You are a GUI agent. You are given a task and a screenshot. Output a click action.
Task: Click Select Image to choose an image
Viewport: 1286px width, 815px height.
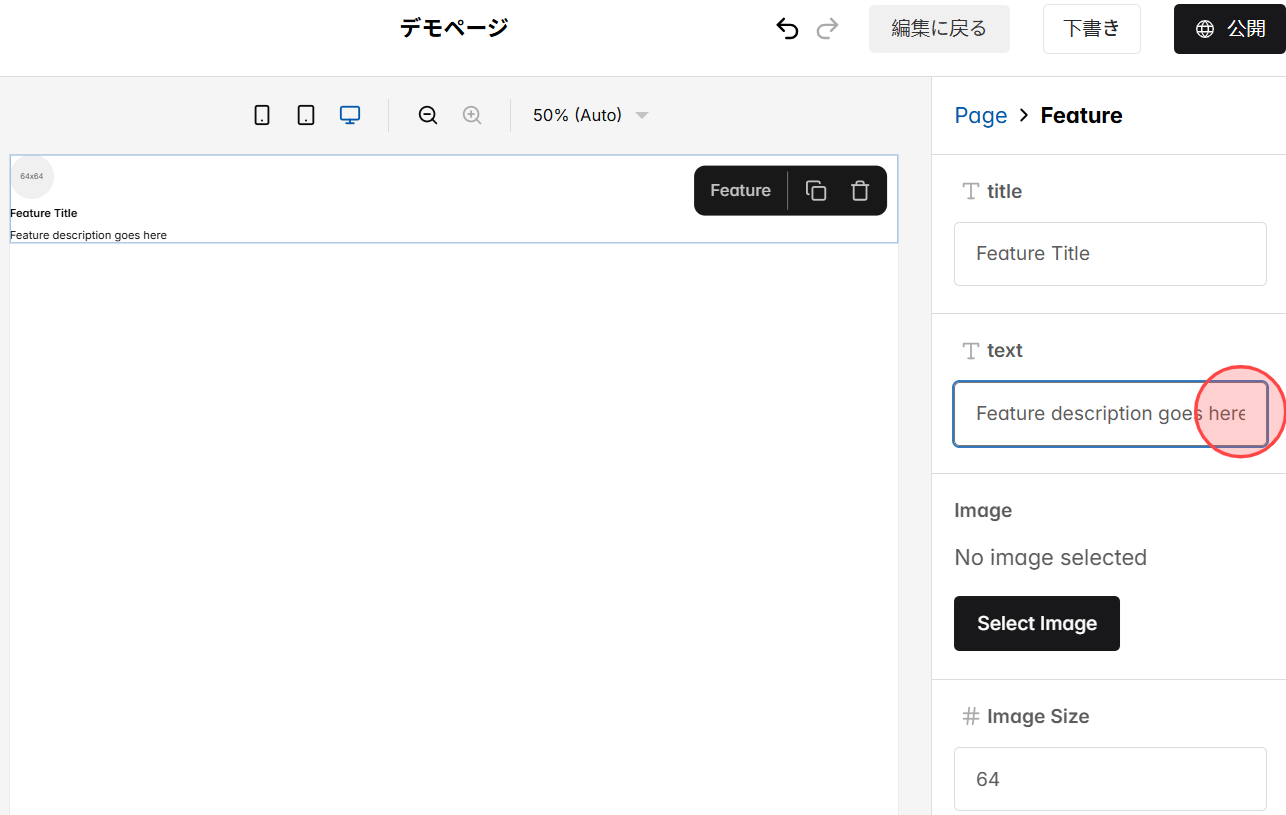click(1036, 623)
